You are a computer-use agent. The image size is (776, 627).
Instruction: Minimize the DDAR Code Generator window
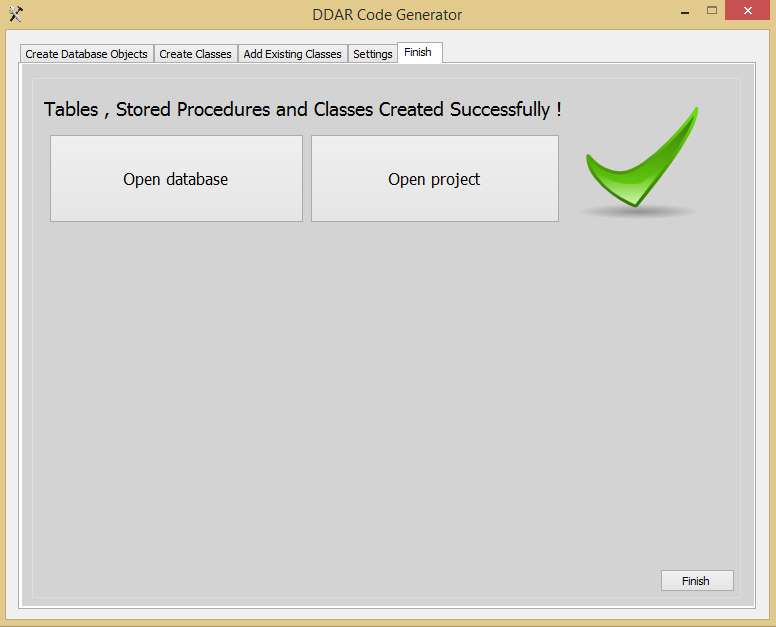(683, 11)
